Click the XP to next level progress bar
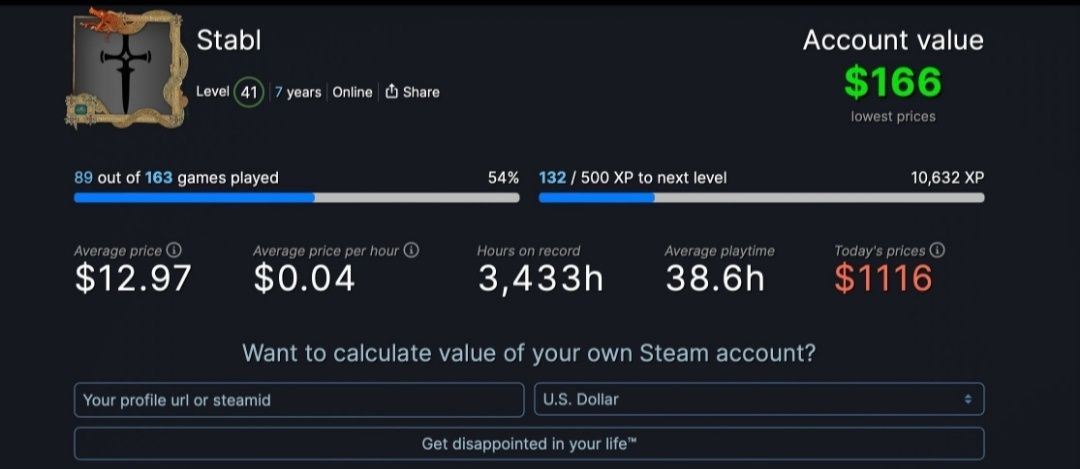The image size is (1080, 469). tap(761, 198)
